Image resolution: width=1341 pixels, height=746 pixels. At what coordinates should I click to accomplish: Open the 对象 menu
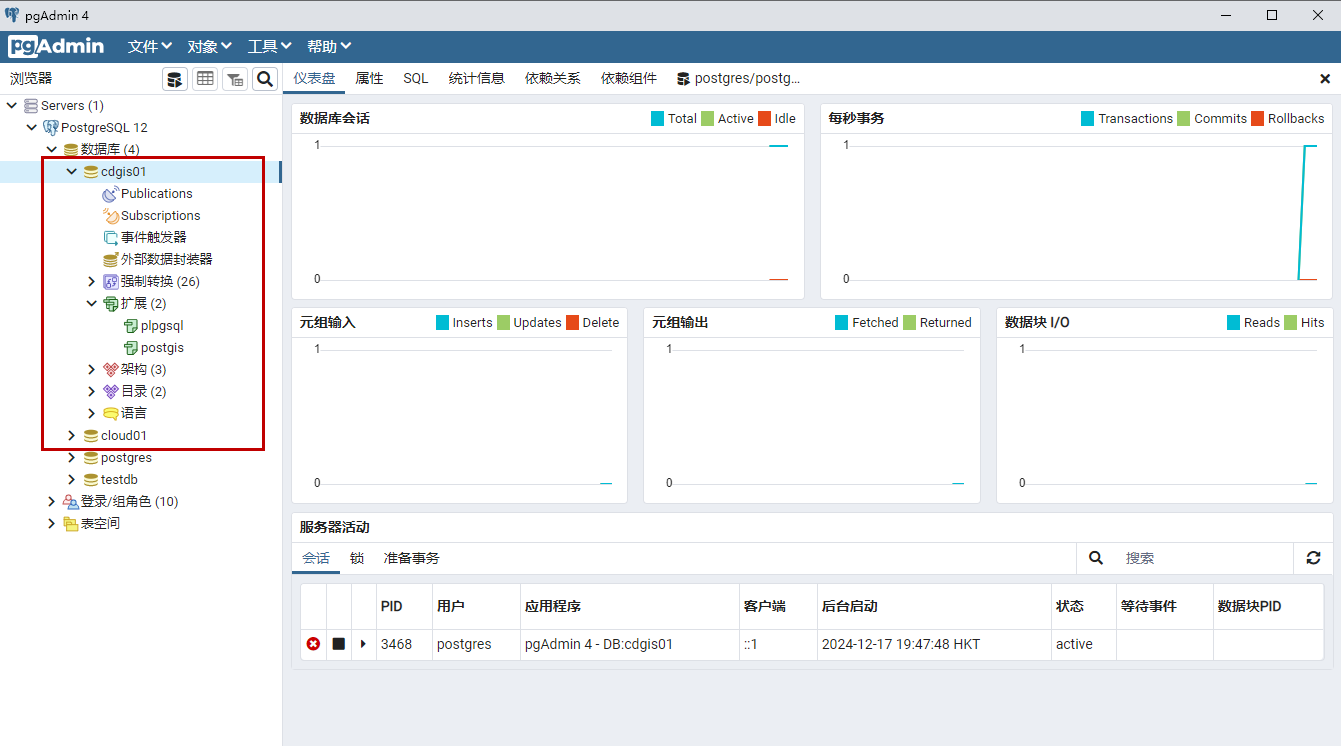tap(210, 46)
